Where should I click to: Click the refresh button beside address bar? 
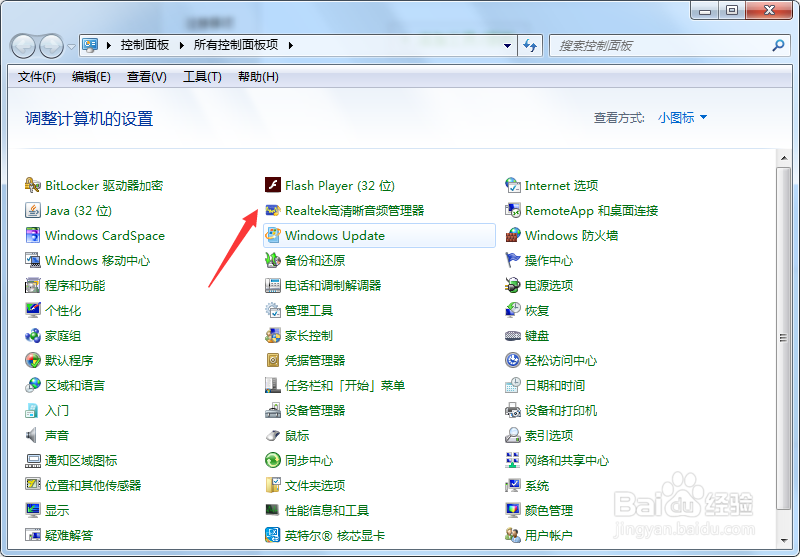pyautogui.click(x=531, y=46)
